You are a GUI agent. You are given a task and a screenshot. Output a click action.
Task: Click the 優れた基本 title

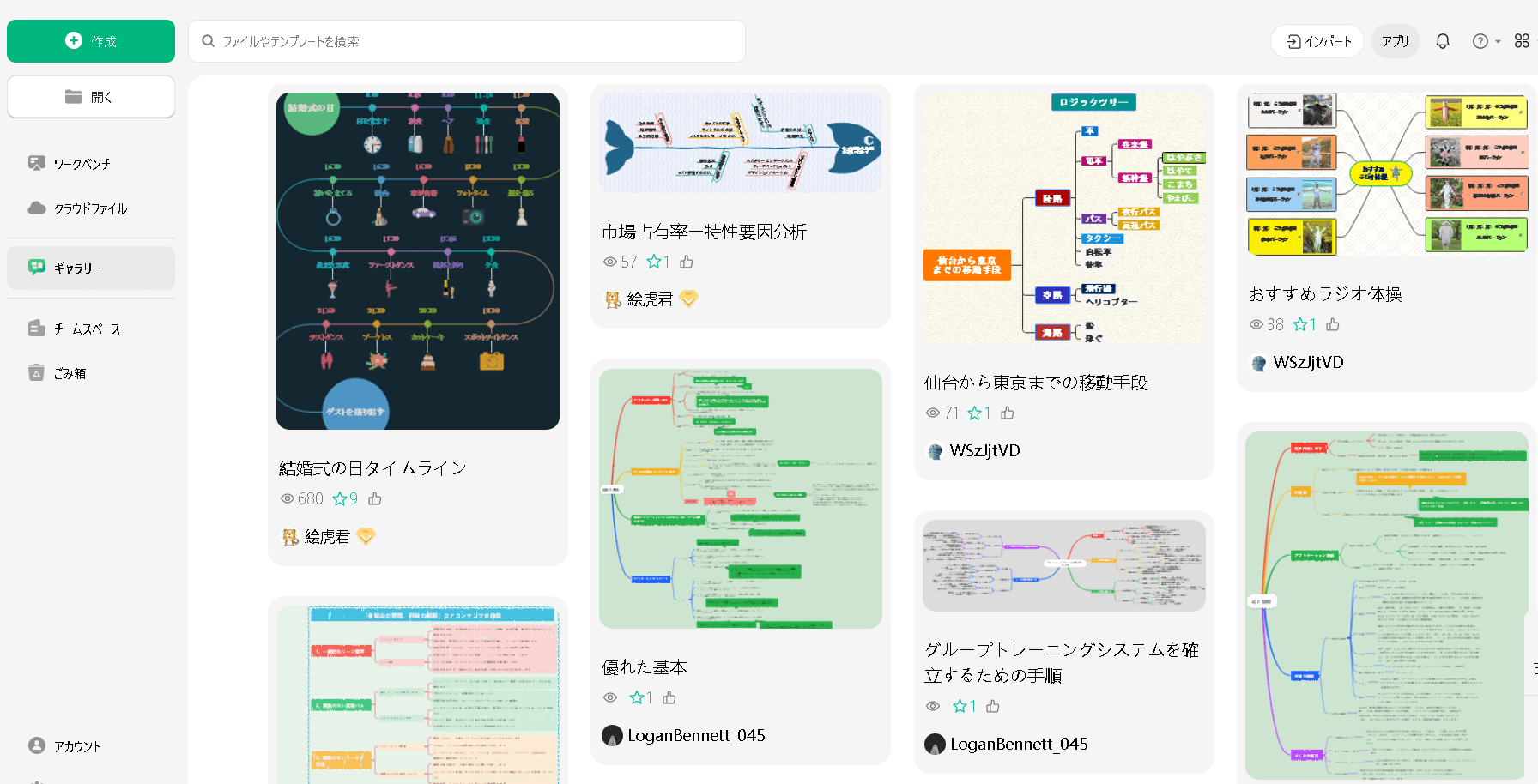pyautogui.click(x=645, y=667)
